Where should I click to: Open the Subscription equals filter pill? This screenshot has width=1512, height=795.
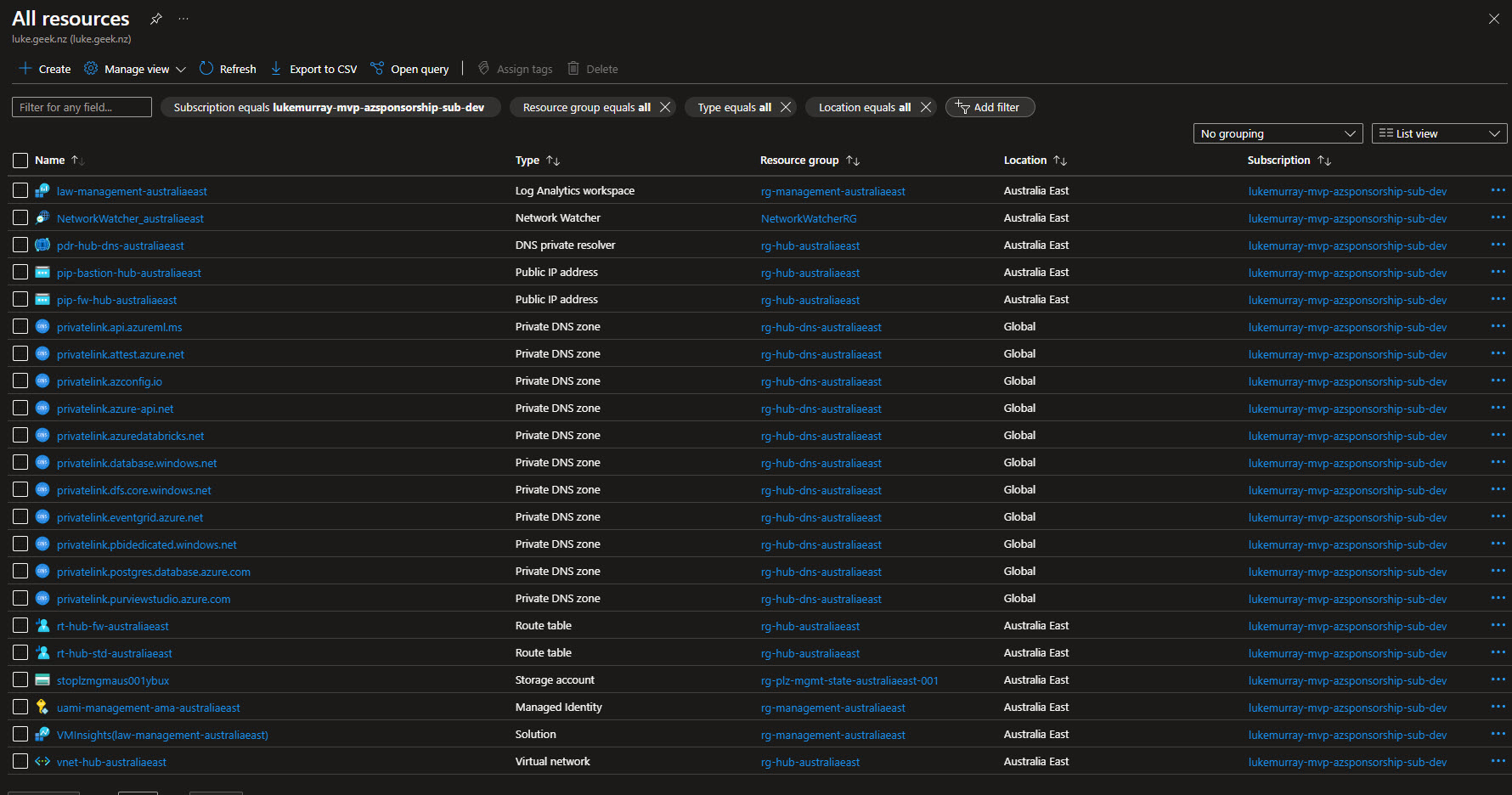pos(329,107)
